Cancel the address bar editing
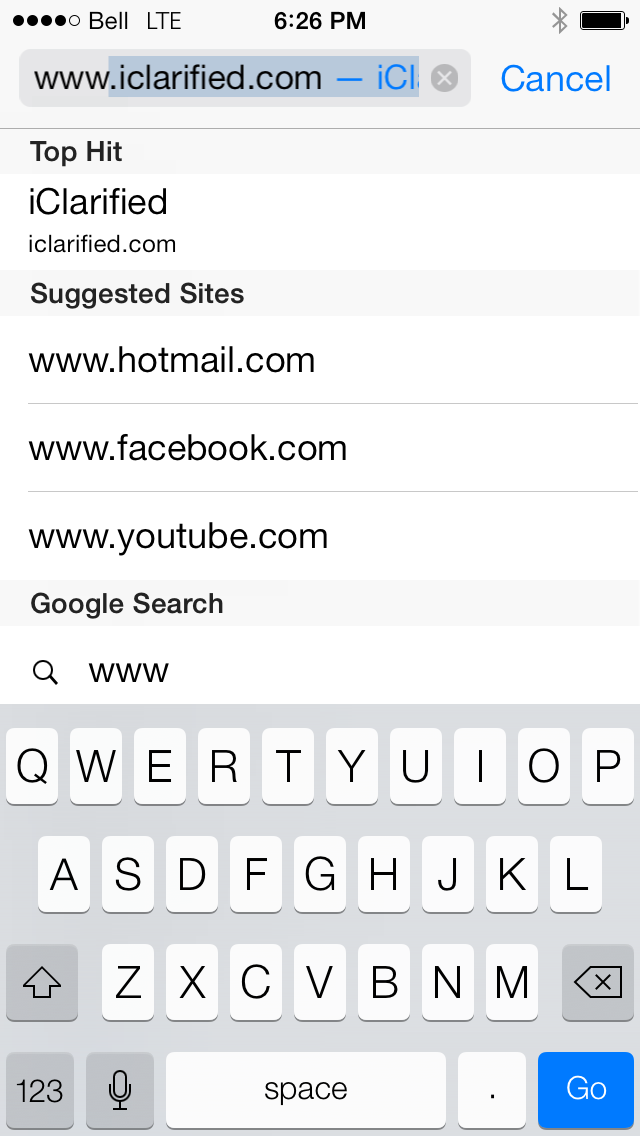Screen dimensions: 640x1136 (556, 78)
